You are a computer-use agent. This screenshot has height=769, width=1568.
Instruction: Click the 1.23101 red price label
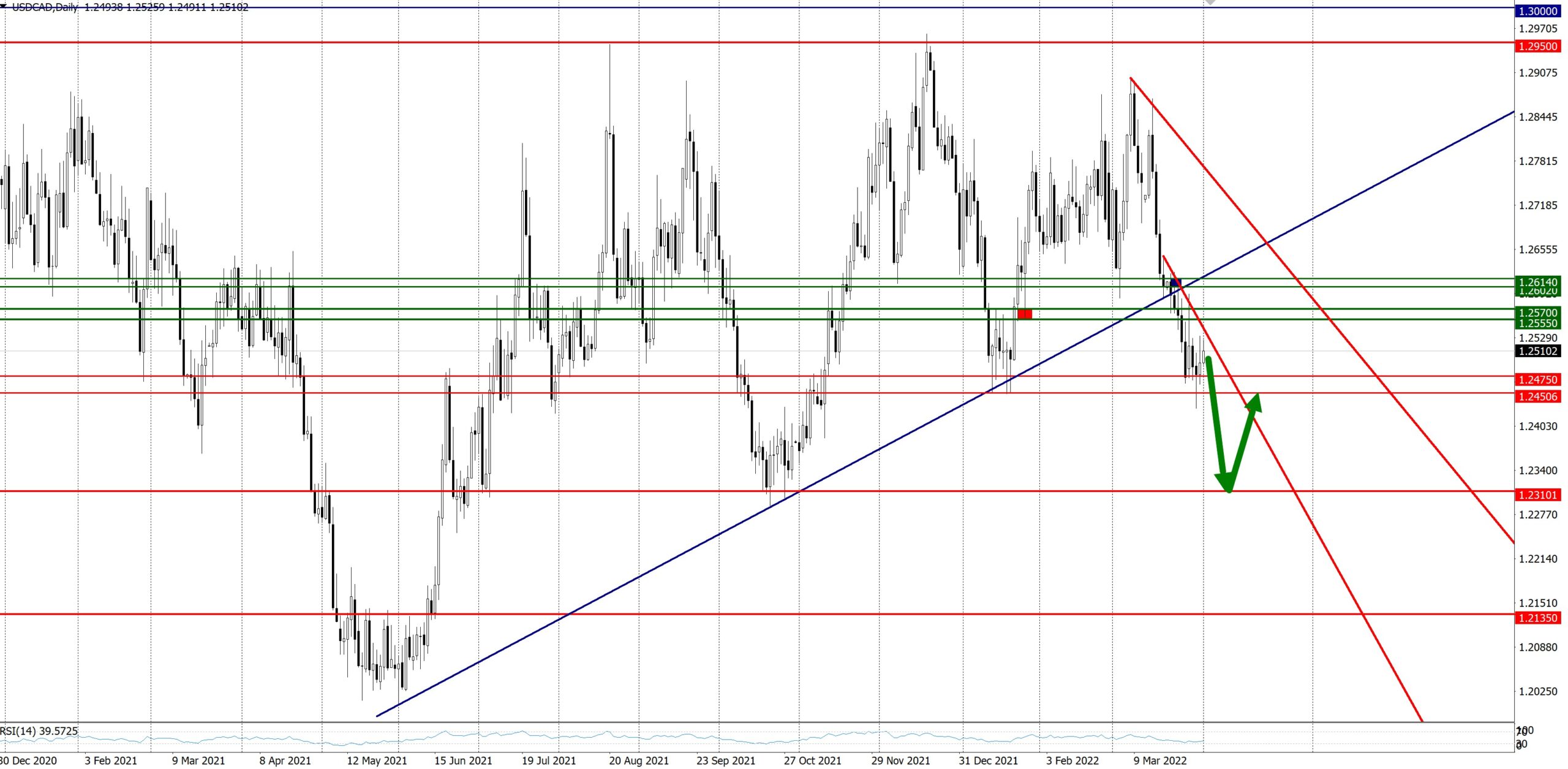click(x=1539, y=494)
